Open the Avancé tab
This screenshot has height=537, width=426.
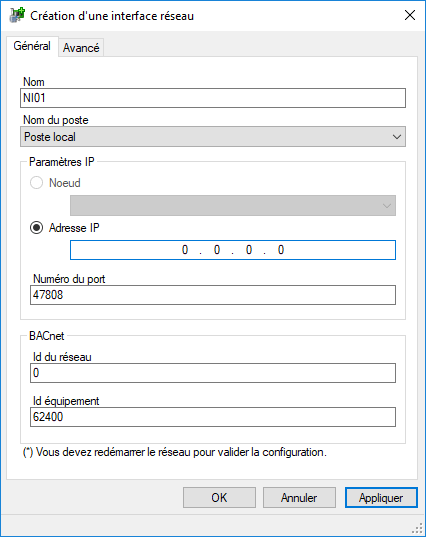point(81,48)
